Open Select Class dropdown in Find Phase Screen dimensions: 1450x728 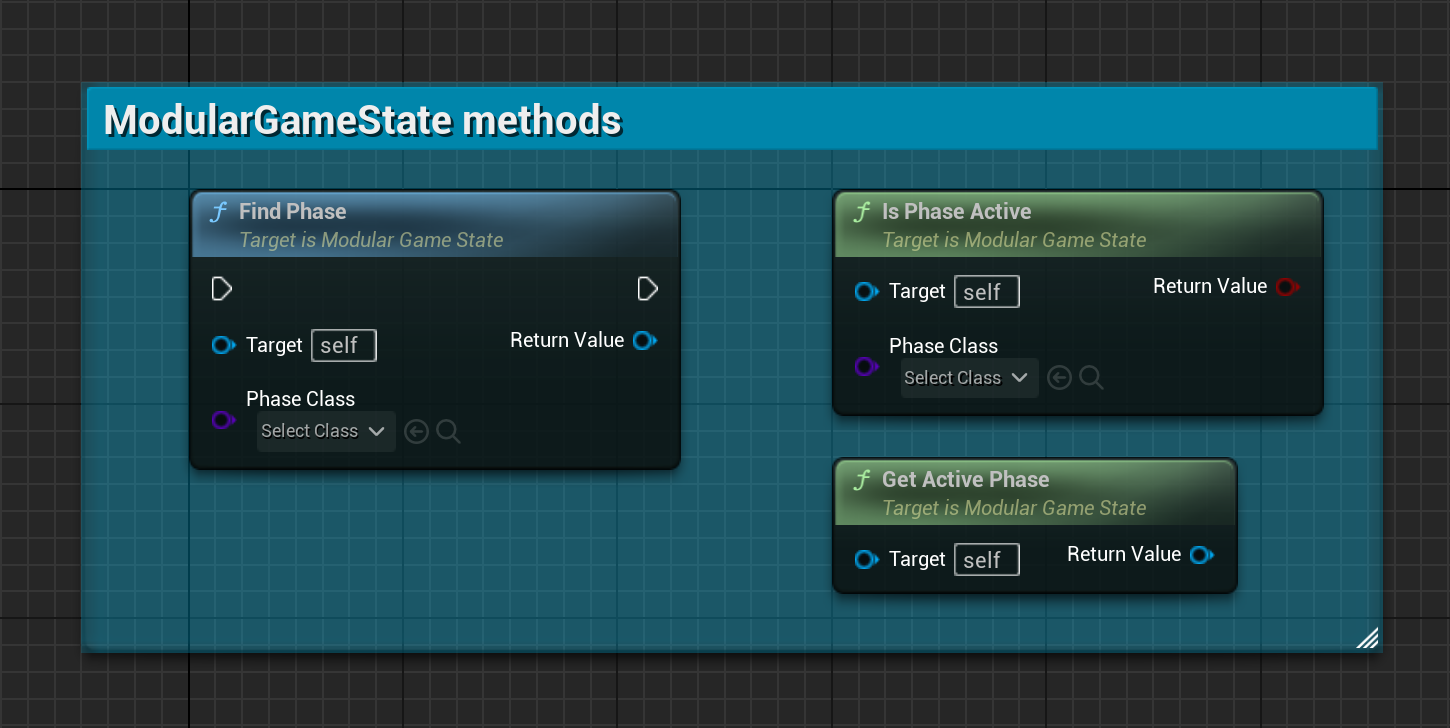326,431
